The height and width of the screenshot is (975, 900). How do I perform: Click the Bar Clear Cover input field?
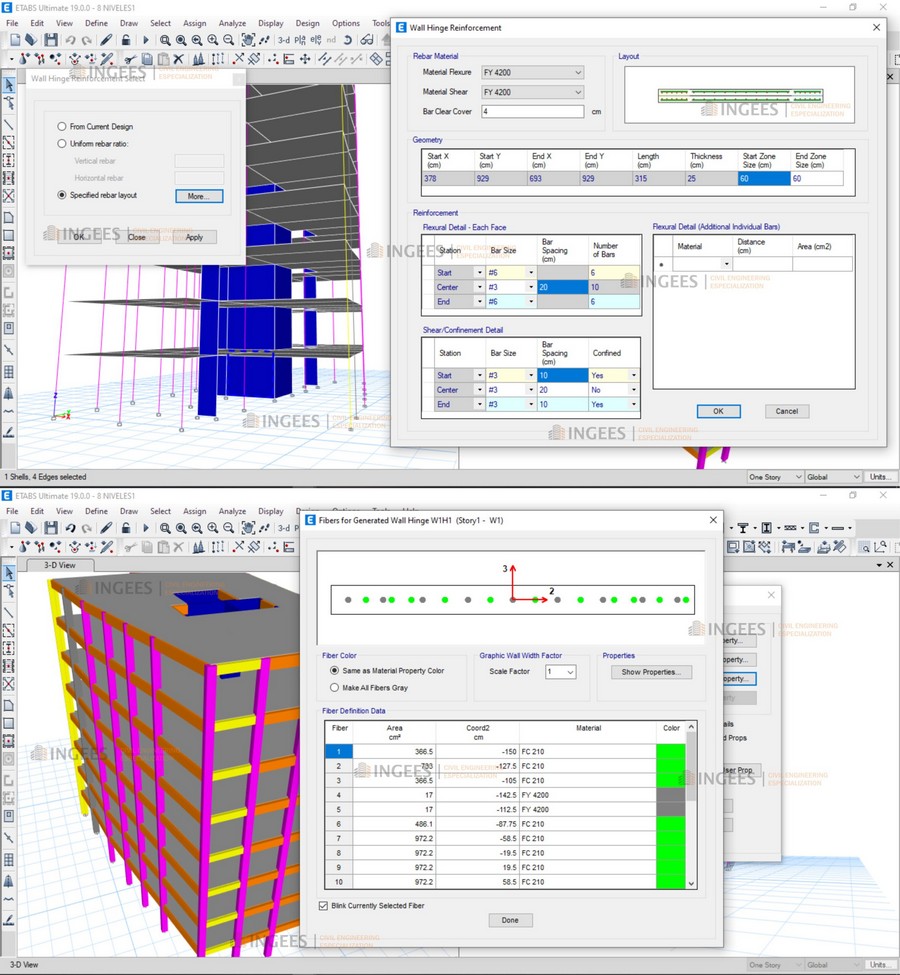[532, 111]
